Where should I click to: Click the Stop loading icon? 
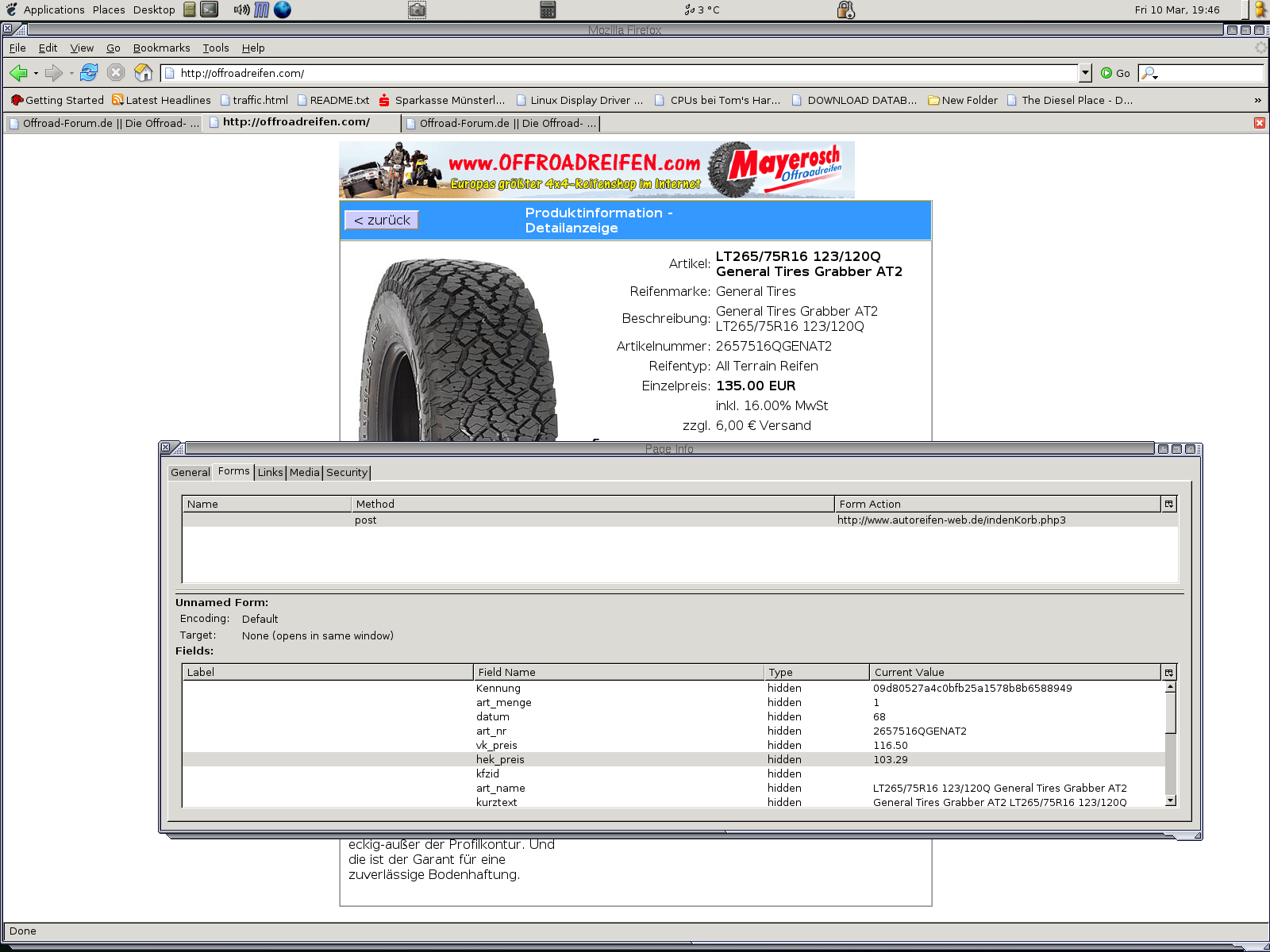tap(116, 73)
